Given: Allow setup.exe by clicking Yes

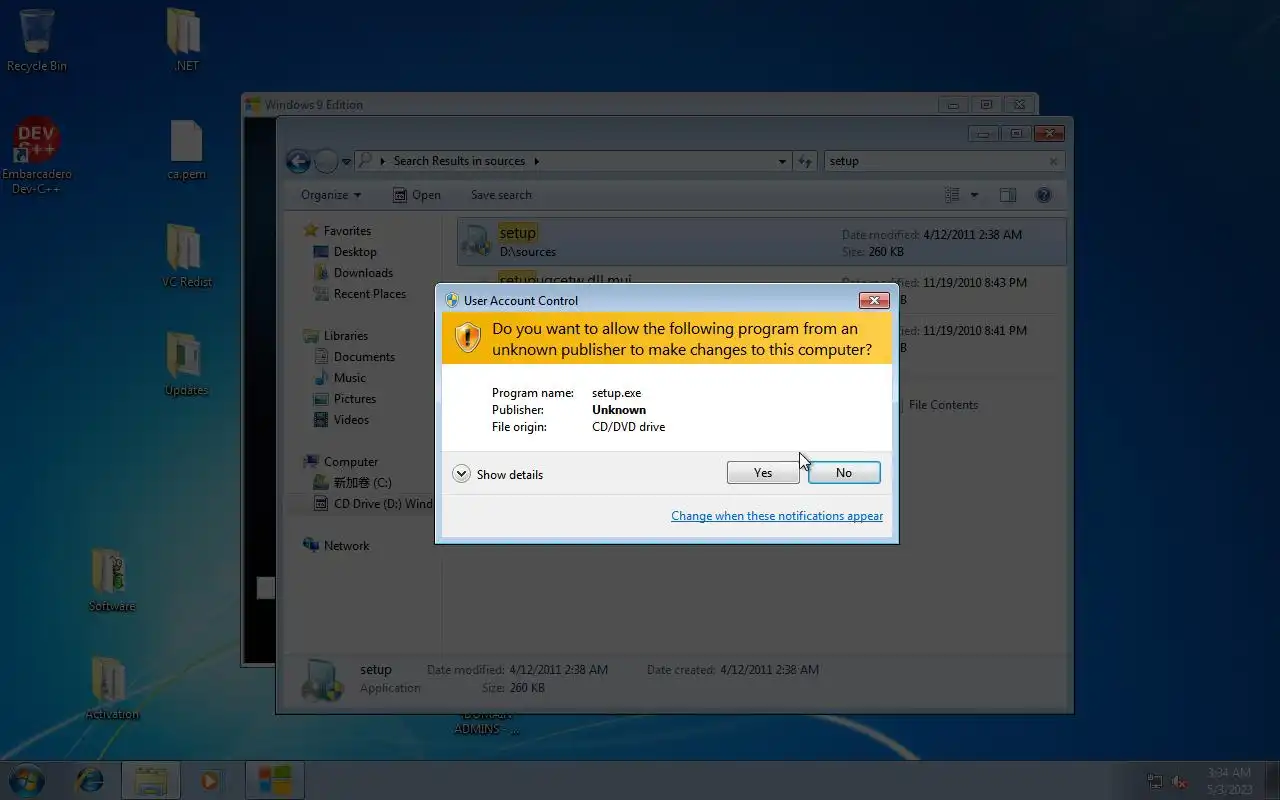Looking at the screenshot, I should click(763, 473).
